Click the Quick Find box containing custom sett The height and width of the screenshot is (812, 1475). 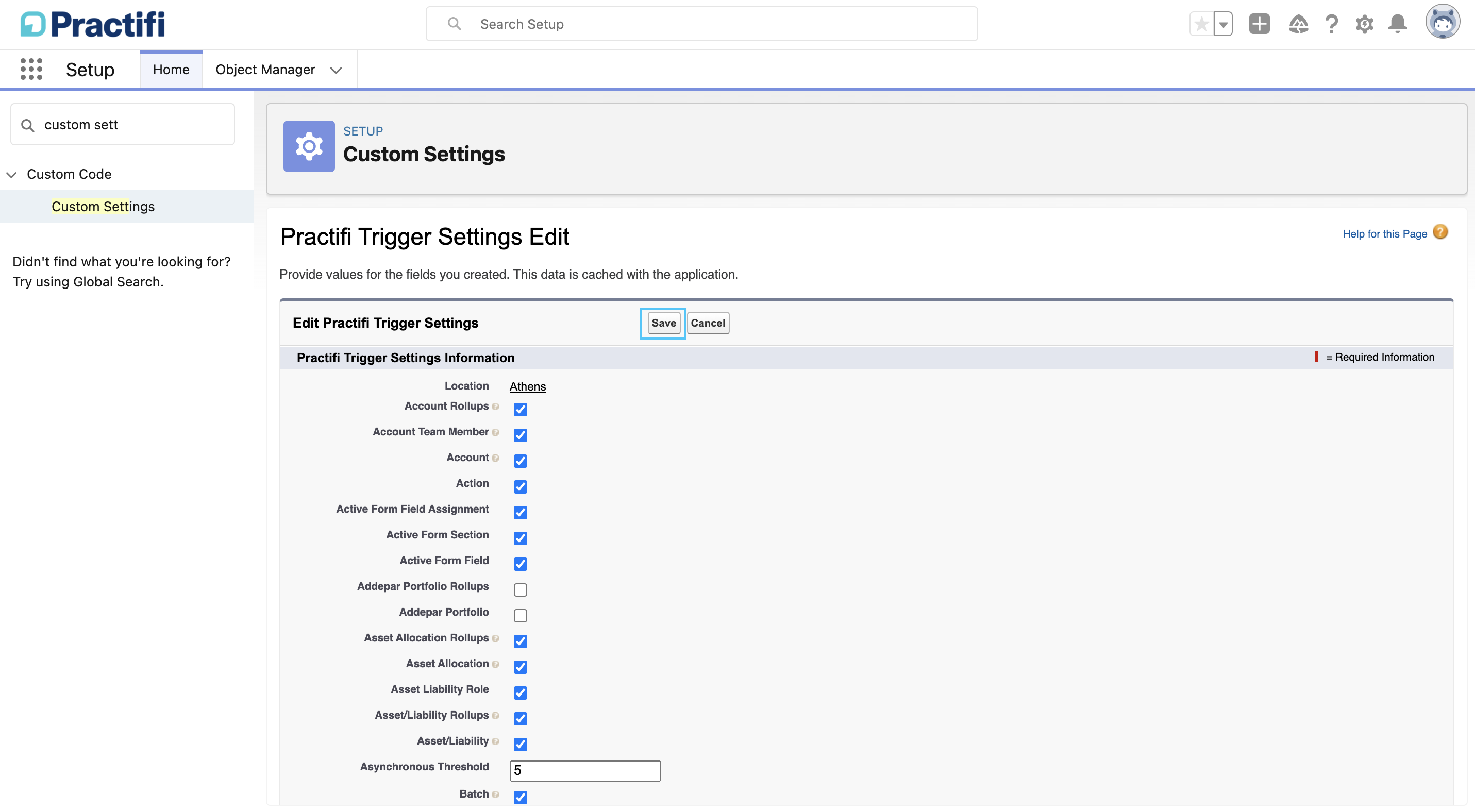pos(123,125)
